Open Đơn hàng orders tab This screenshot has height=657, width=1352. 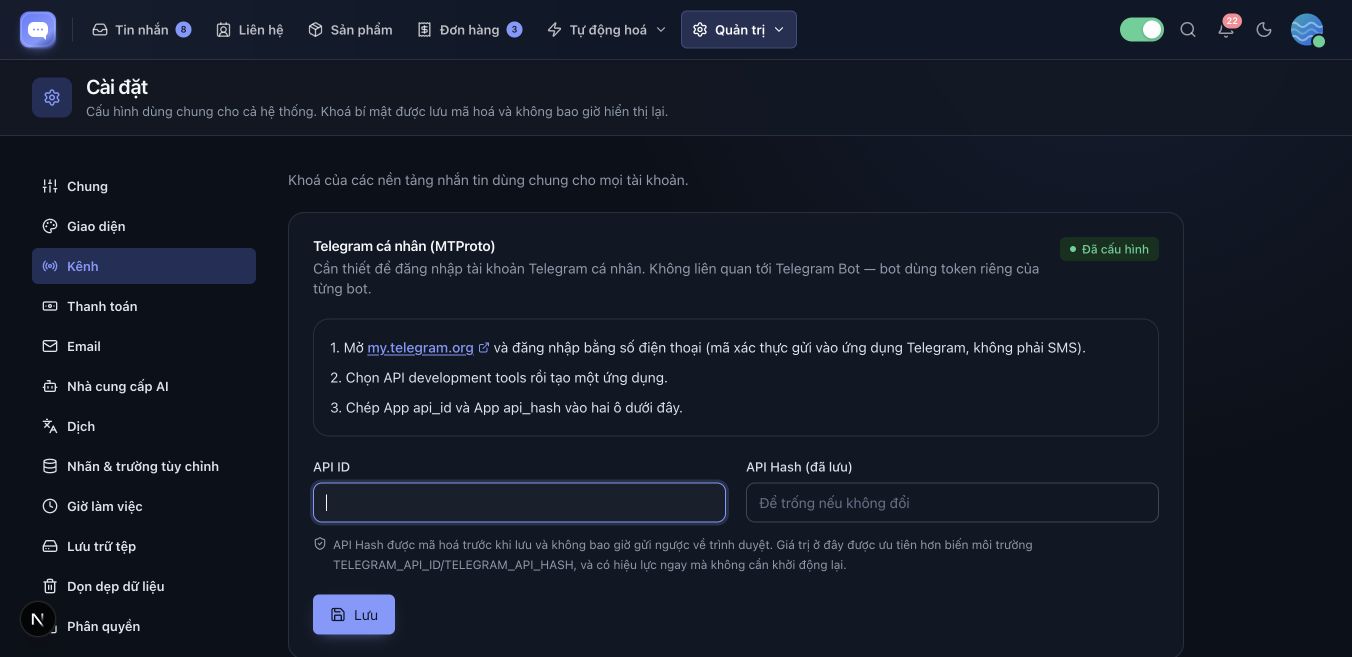tap(470, 30)
